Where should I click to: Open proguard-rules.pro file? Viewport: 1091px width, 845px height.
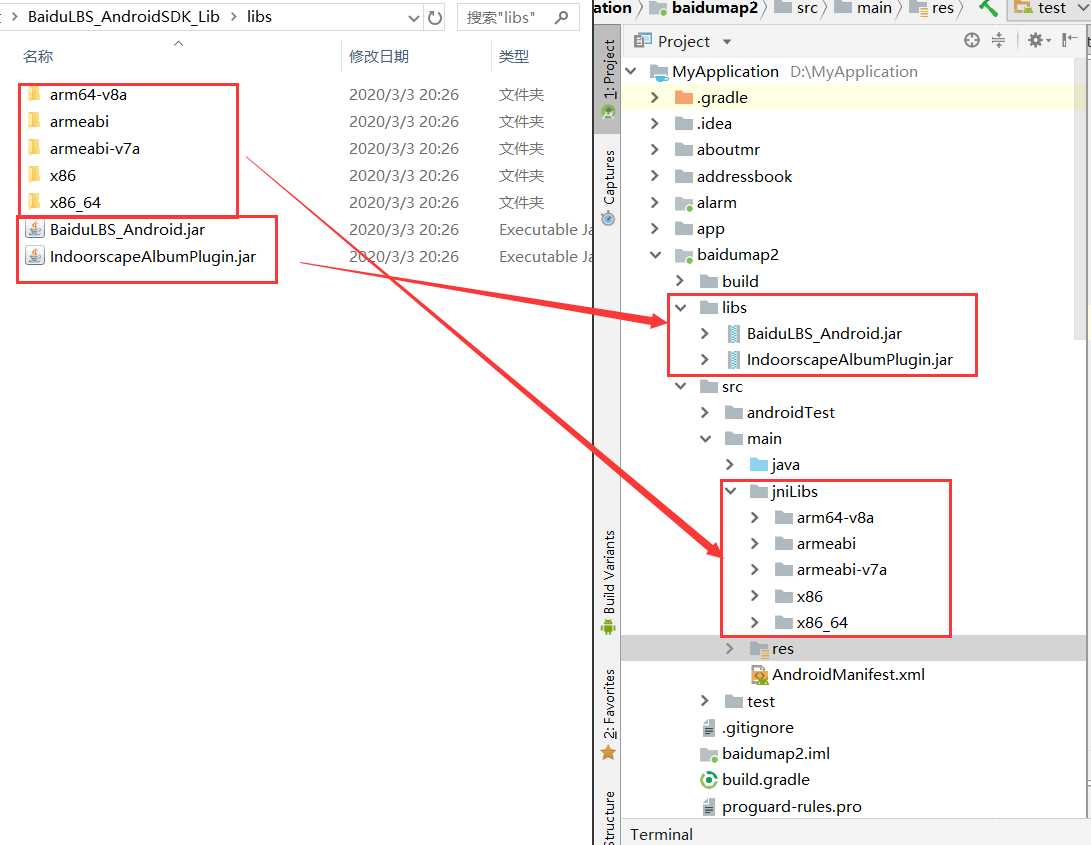tap(791, 807)
